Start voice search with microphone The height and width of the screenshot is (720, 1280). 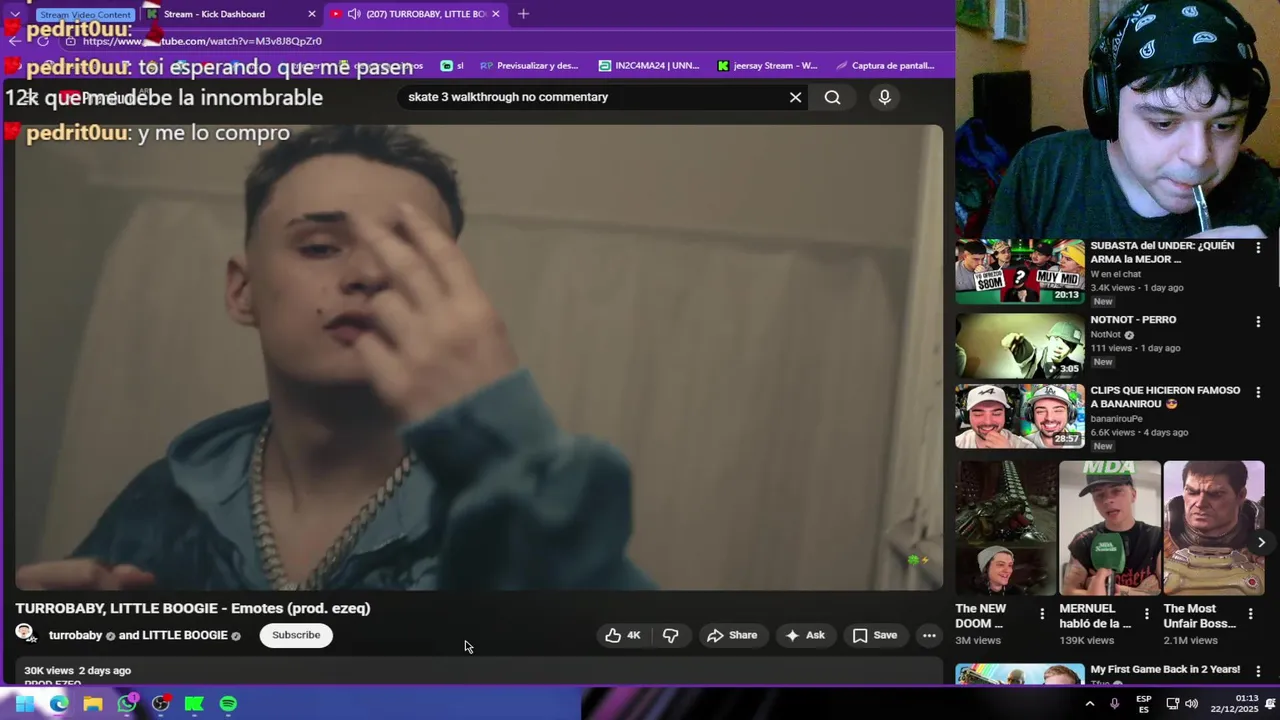884,97
